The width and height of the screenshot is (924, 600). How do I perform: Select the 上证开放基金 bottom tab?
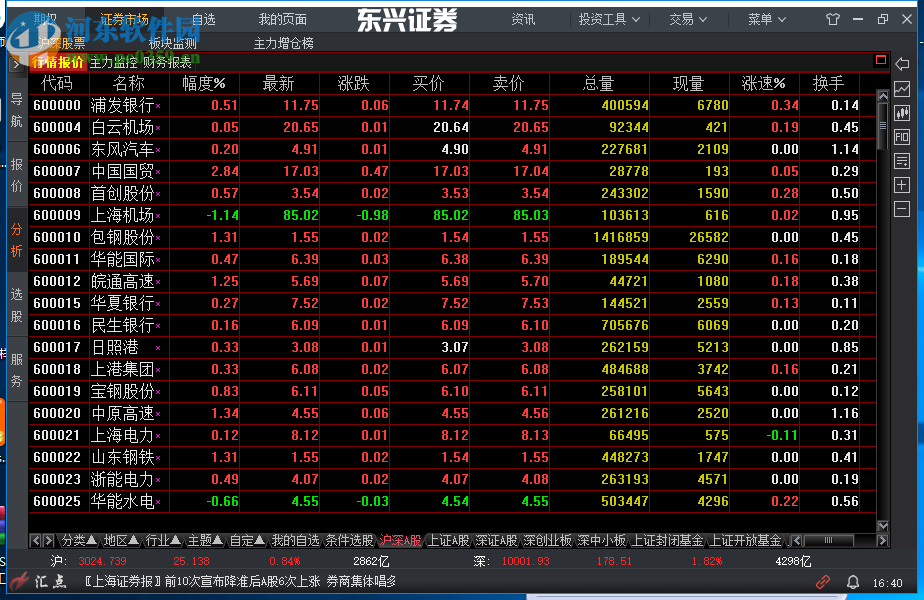click(745, 540)
